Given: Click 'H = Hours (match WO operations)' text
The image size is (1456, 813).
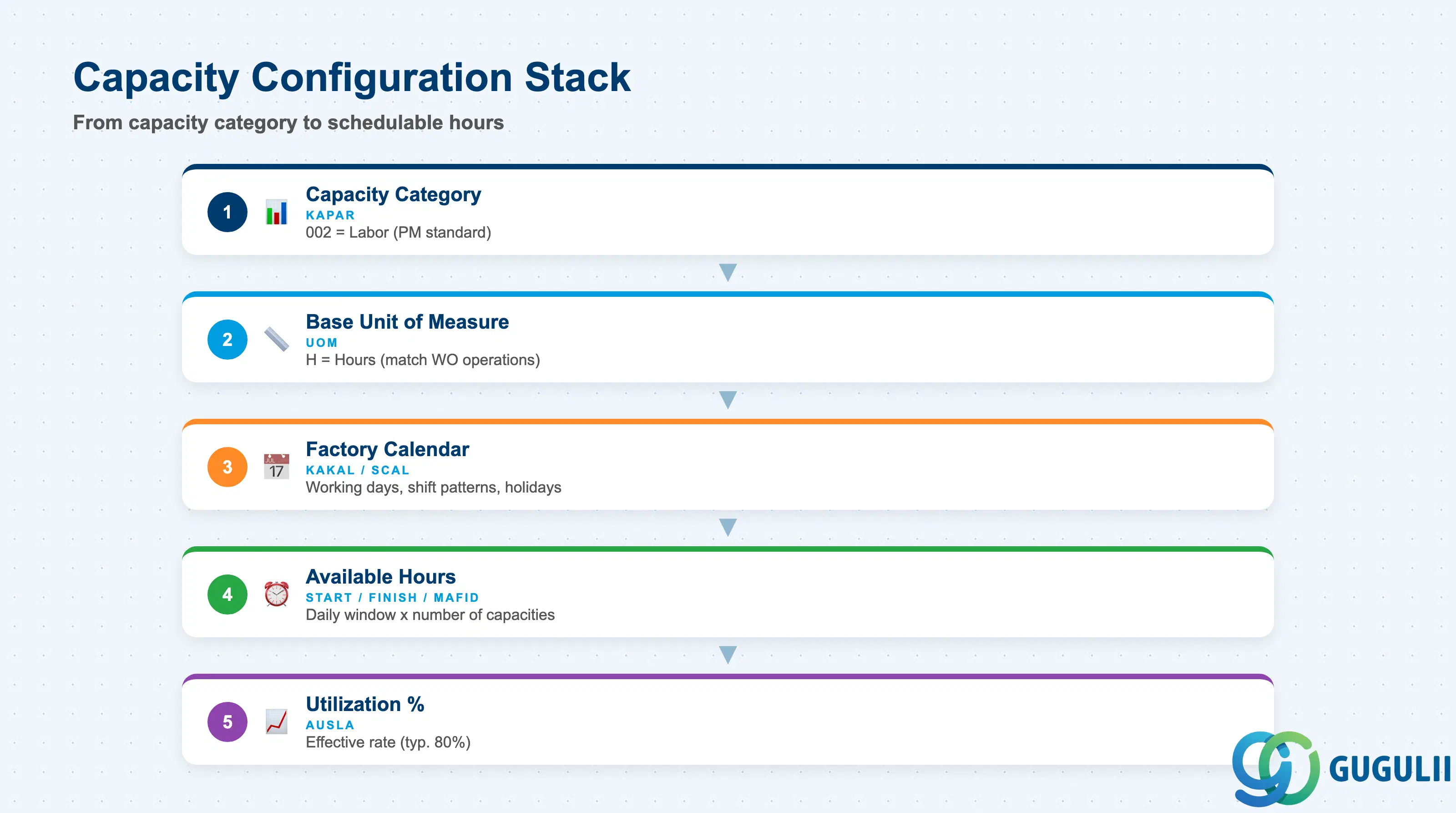Looking at the screenshot, I should tap(423, 360).
